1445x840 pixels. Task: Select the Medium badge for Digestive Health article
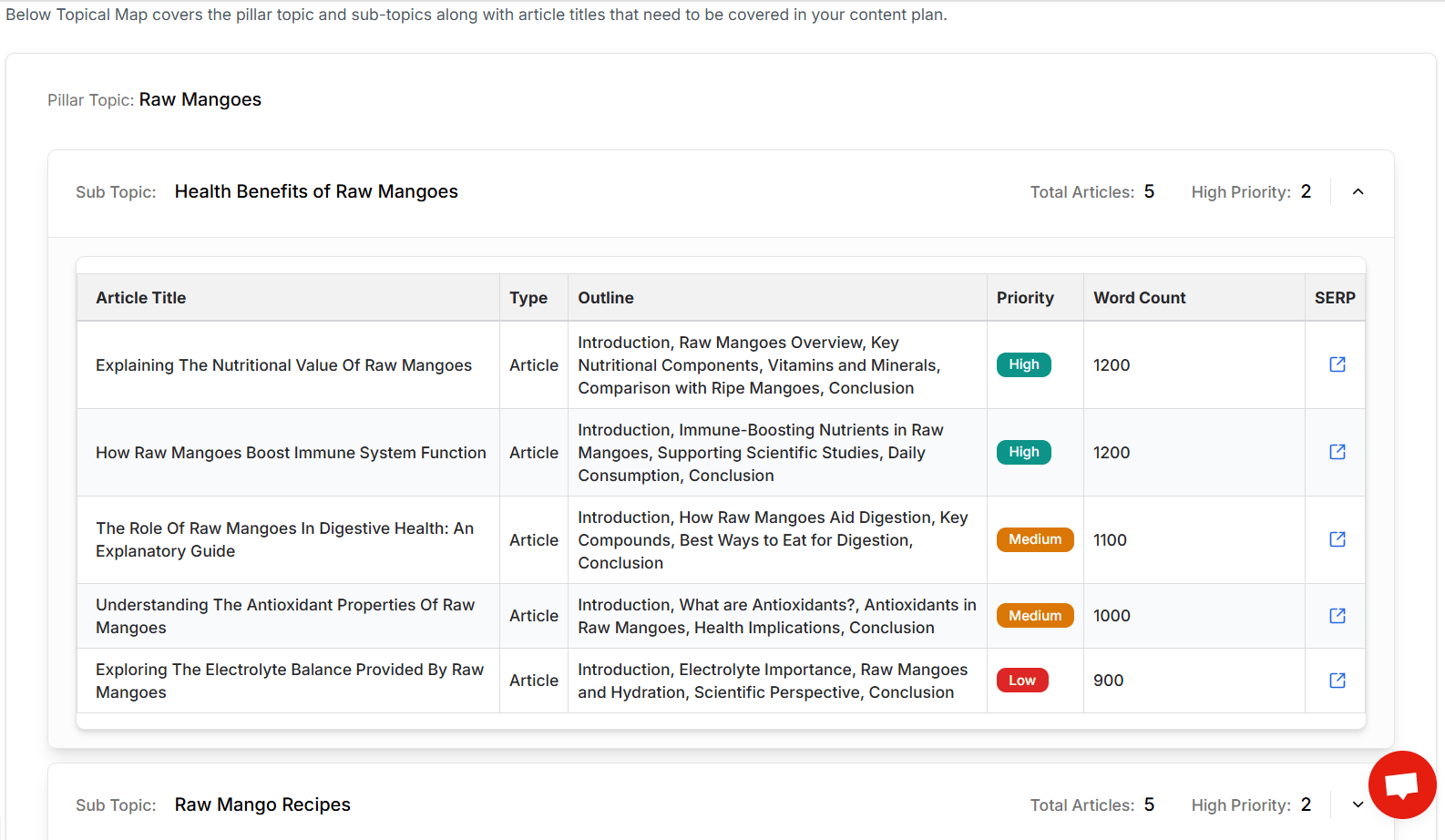pos(1035,539)
